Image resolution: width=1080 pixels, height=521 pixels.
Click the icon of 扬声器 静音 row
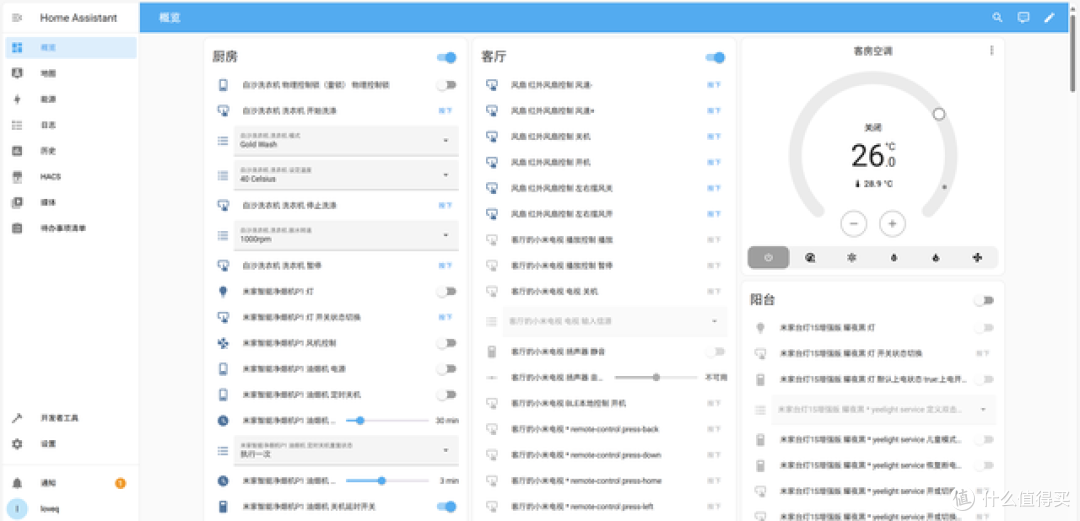click(492, 351)
